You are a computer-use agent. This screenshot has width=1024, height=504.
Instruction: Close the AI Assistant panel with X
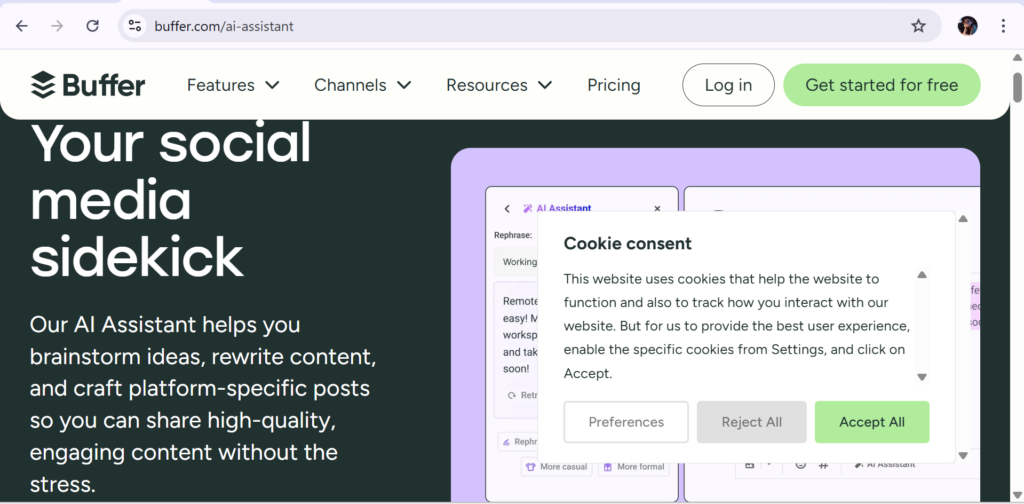(657, 209)
